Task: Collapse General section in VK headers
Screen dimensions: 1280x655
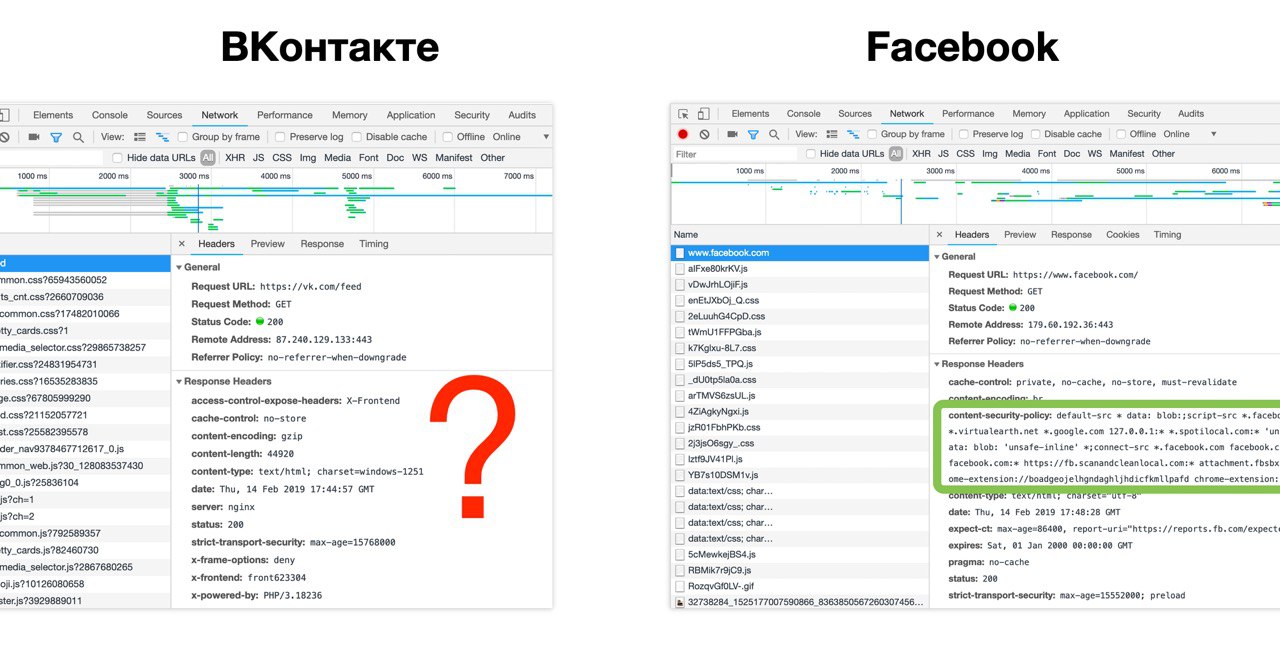Action: (x=179, y=267)
